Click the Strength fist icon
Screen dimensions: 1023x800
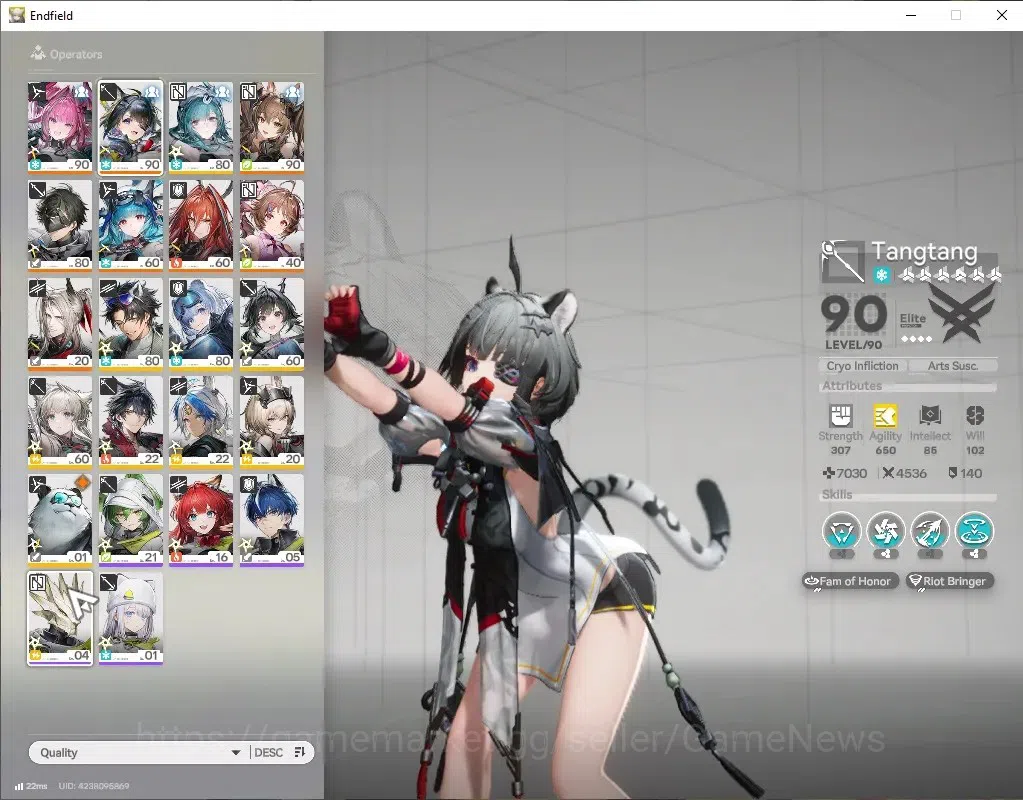coord(840,415)
